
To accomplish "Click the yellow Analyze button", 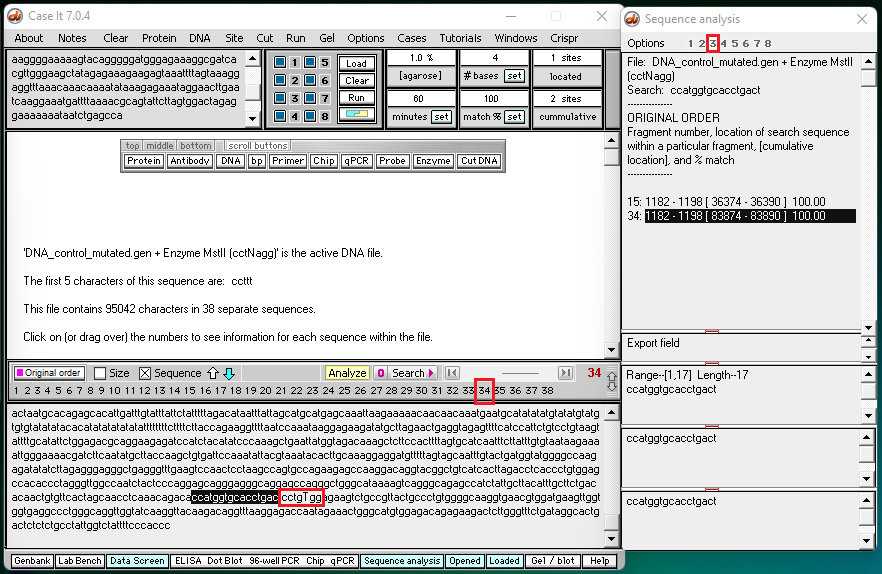I will (347, 373).
